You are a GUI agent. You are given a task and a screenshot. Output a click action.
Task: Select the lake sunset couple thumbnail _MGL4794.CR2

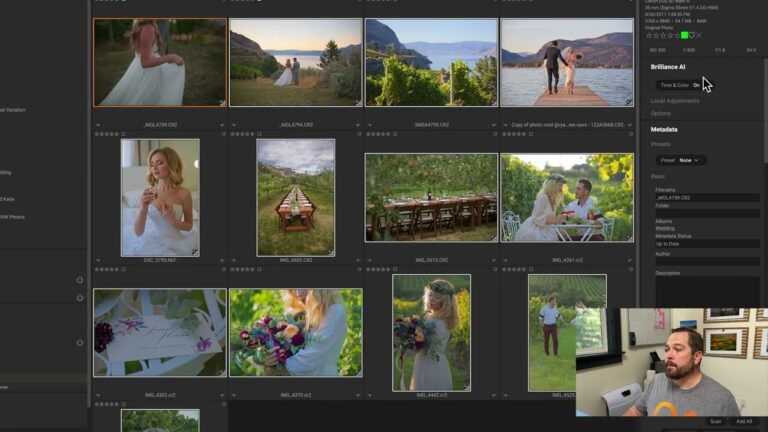(296, 62)
